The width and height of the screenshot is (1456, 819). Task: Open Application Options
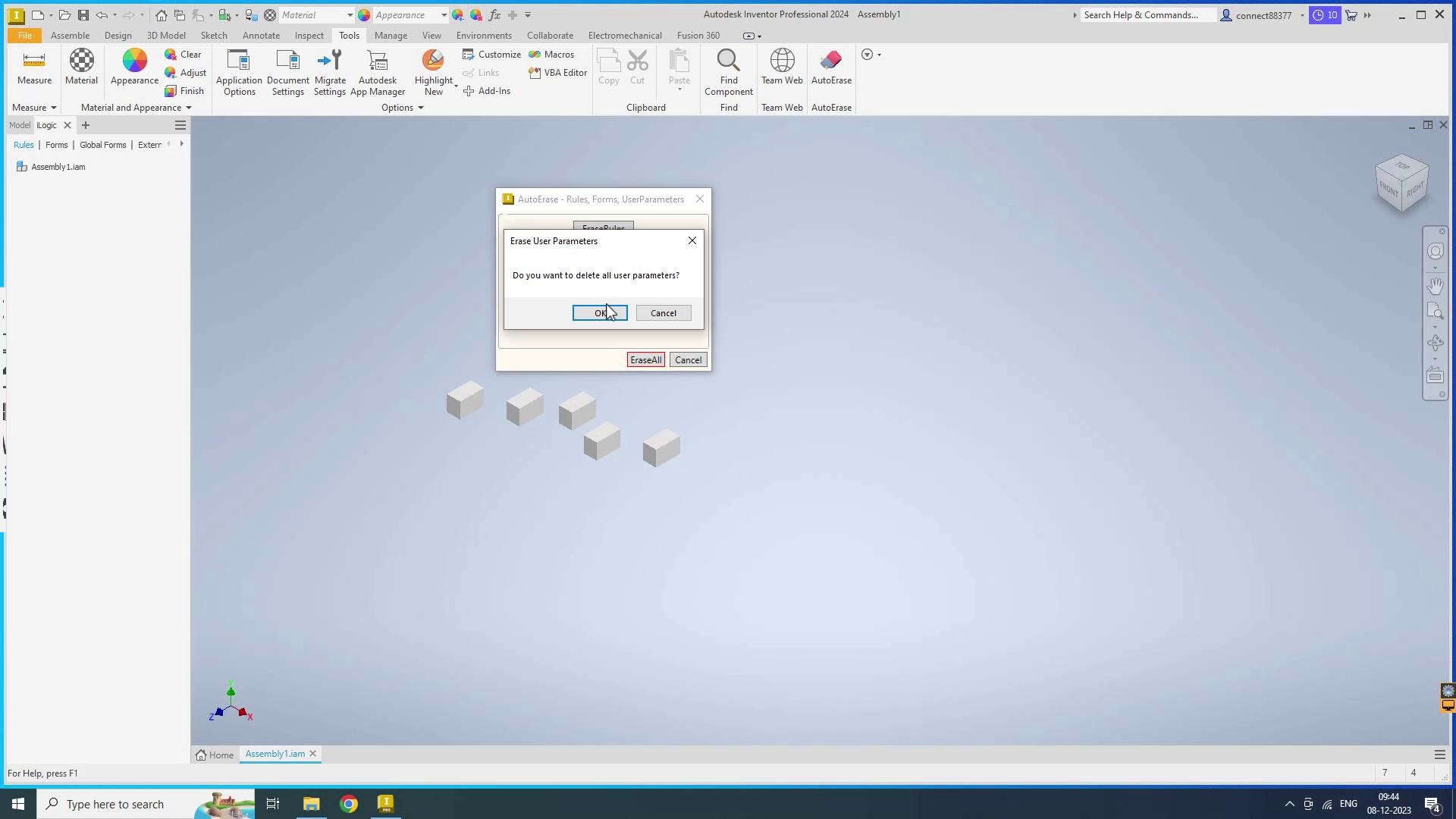(239, 72)
